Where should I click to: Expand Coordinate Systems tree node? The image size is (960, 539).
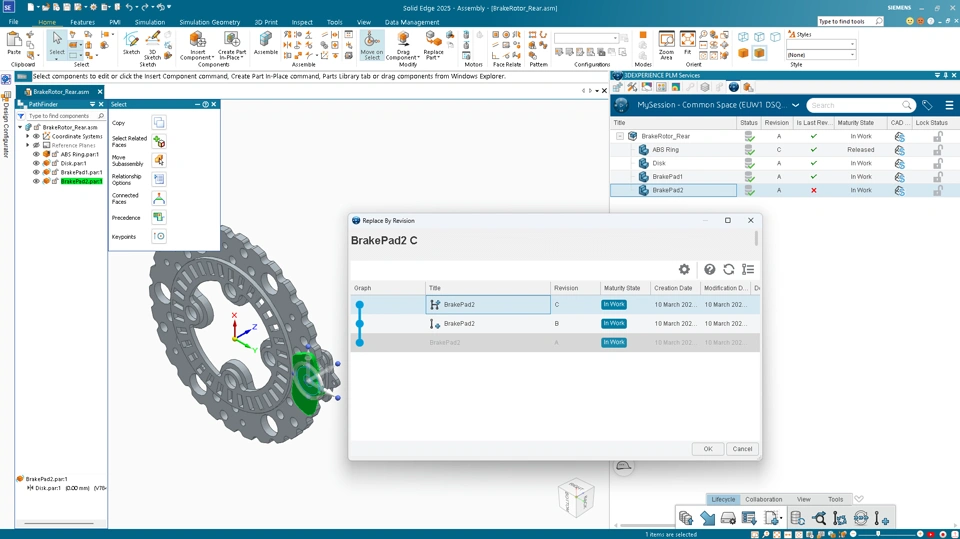(x=28, y=137)
